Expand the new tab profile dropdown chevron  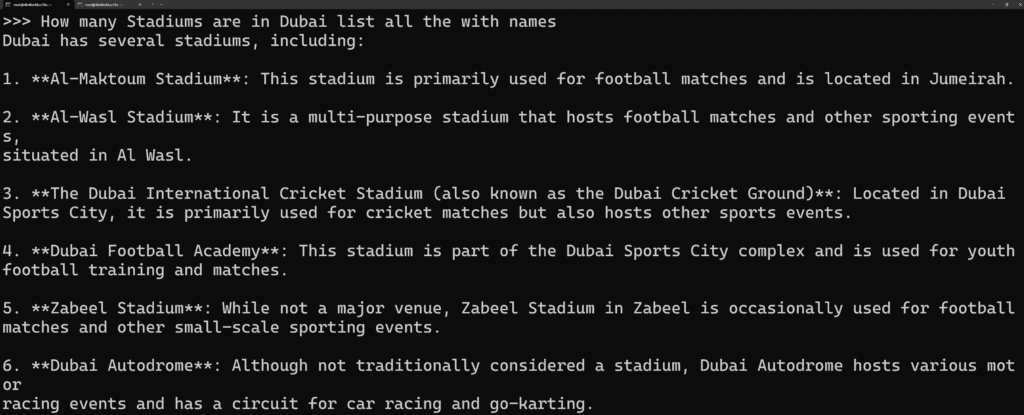pyautogui.click(x=161, y=5)
